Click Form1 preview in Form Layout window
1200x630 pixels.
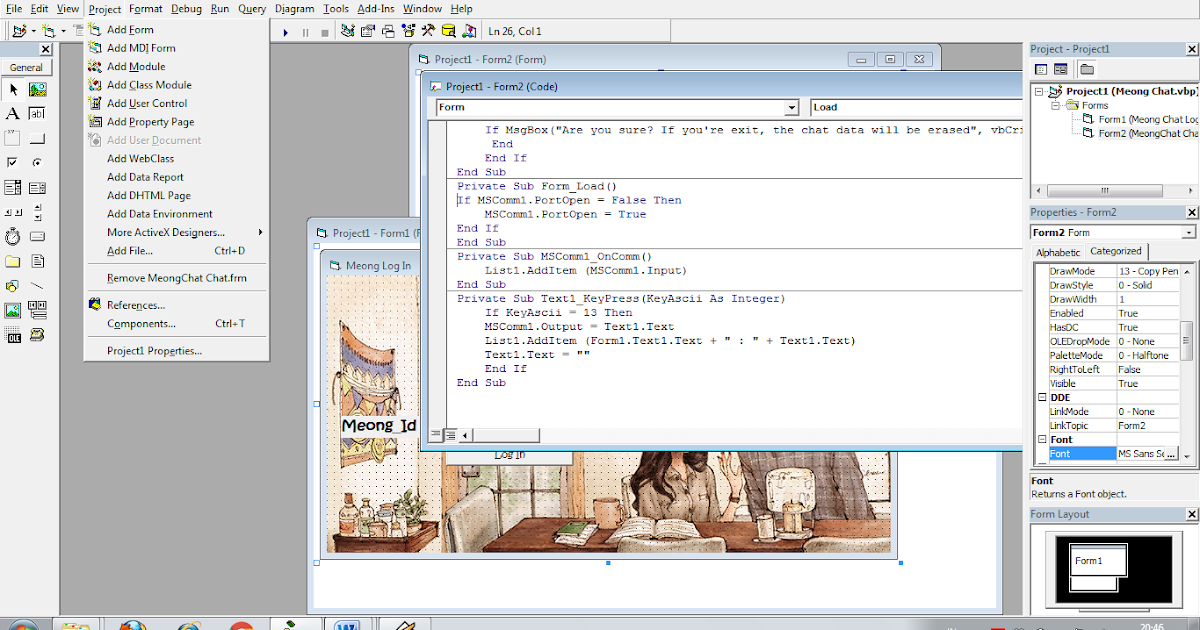tap(1098, 561)
